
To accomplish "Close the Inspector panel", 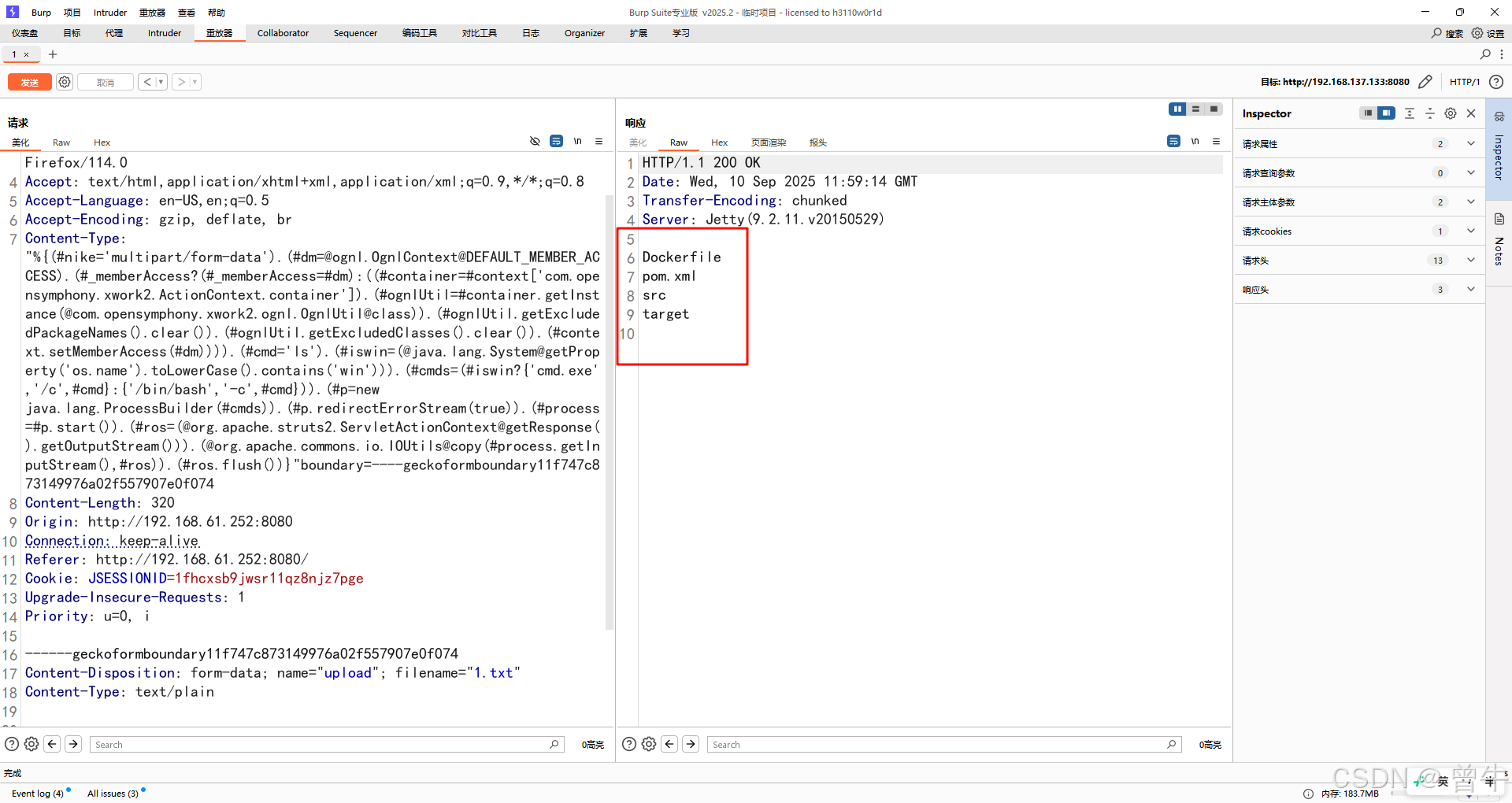I will [x=1471, y=113].
